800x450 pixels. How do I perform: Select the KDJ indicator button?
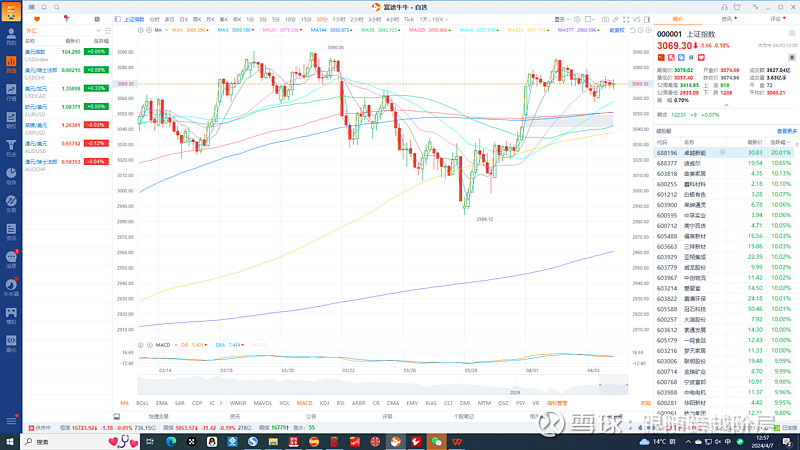pos(324,403)
